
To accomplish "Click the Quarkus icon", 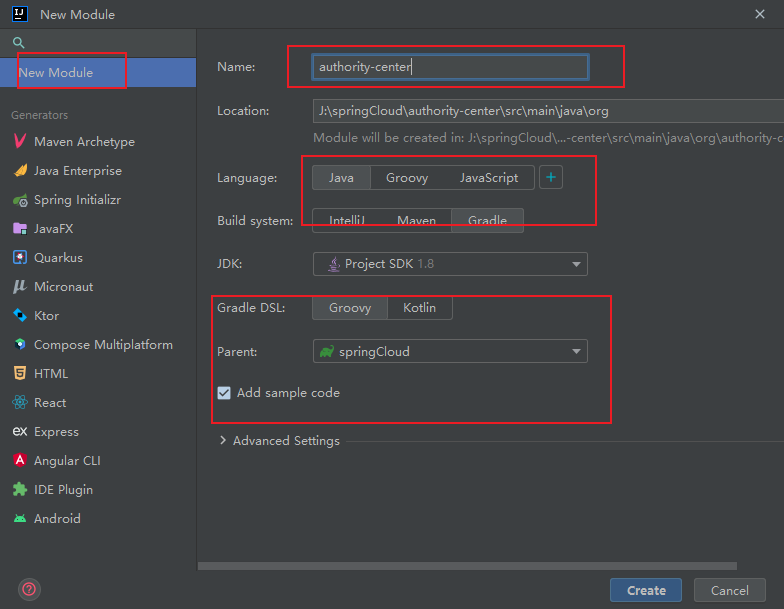I will (x=20, y=258).
